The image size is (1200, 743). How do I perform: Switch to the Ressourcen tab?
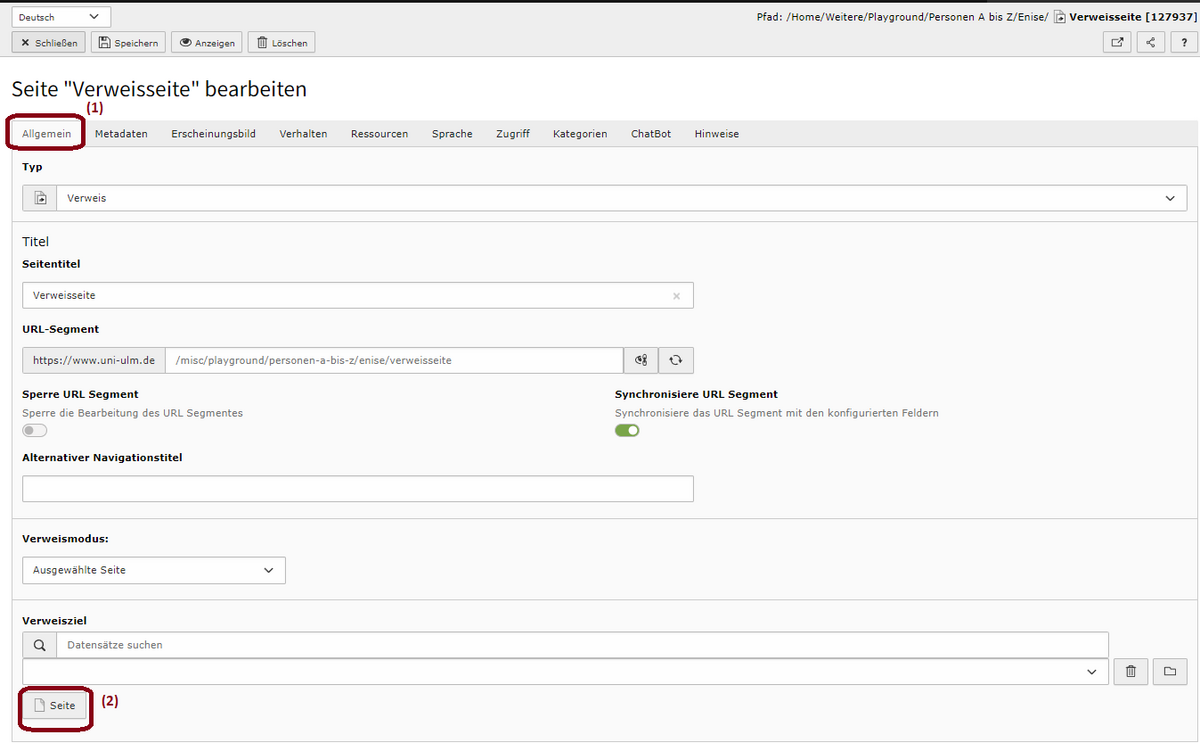point(379,134)
